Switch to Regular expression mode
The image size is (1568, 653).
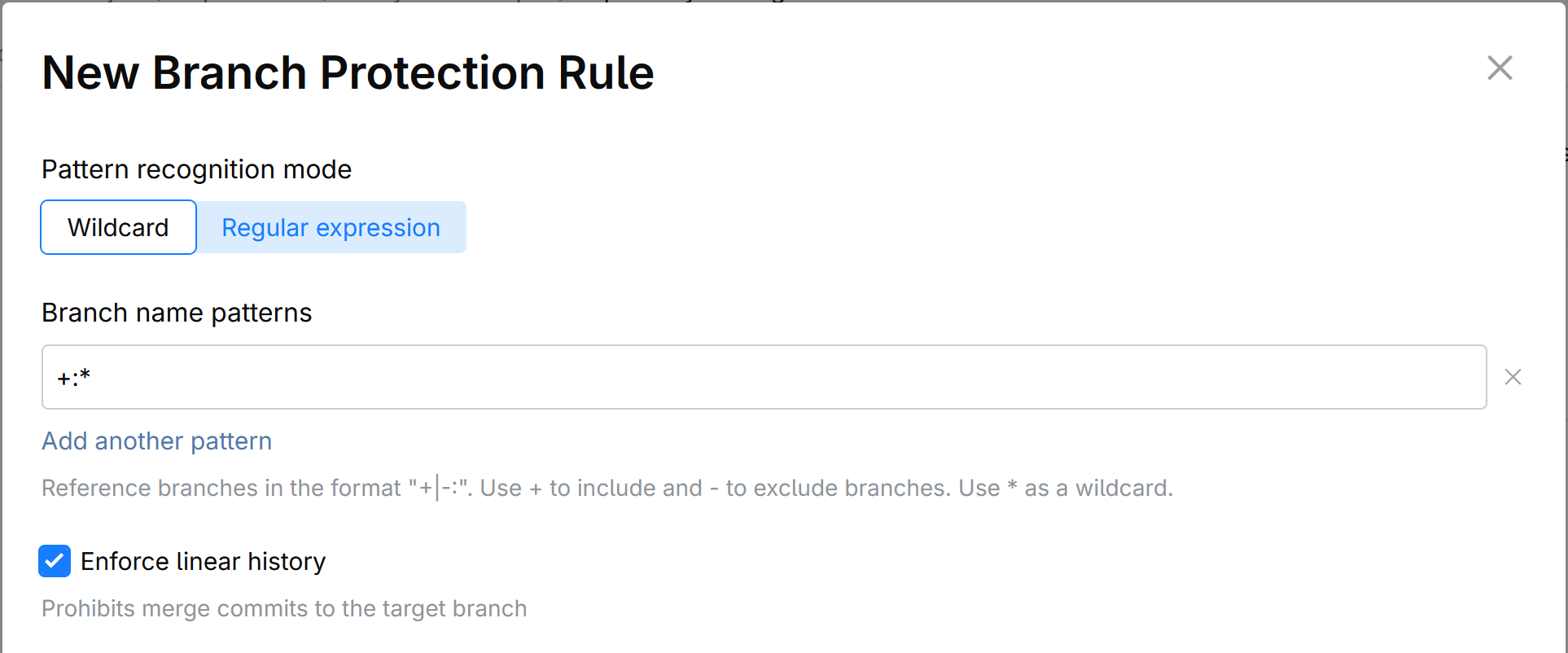[331, 227]
